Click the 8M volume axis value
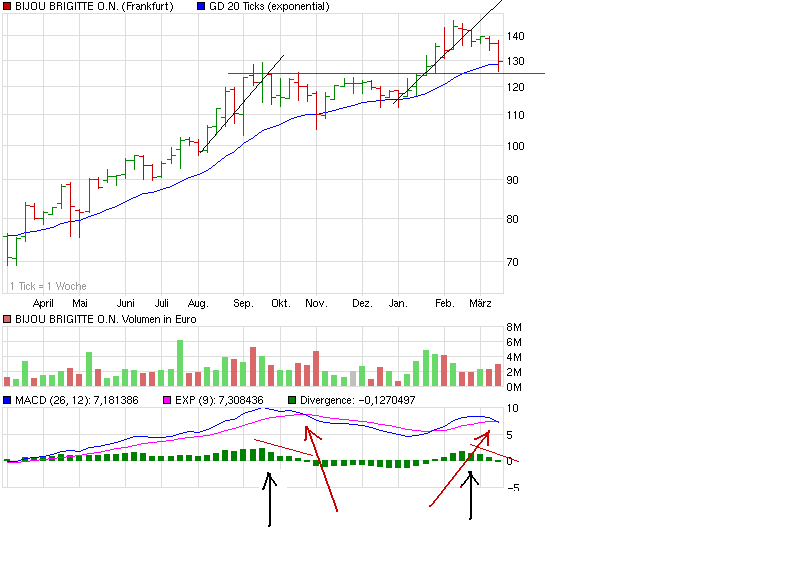The image size is (810, 568). point(514,327)
